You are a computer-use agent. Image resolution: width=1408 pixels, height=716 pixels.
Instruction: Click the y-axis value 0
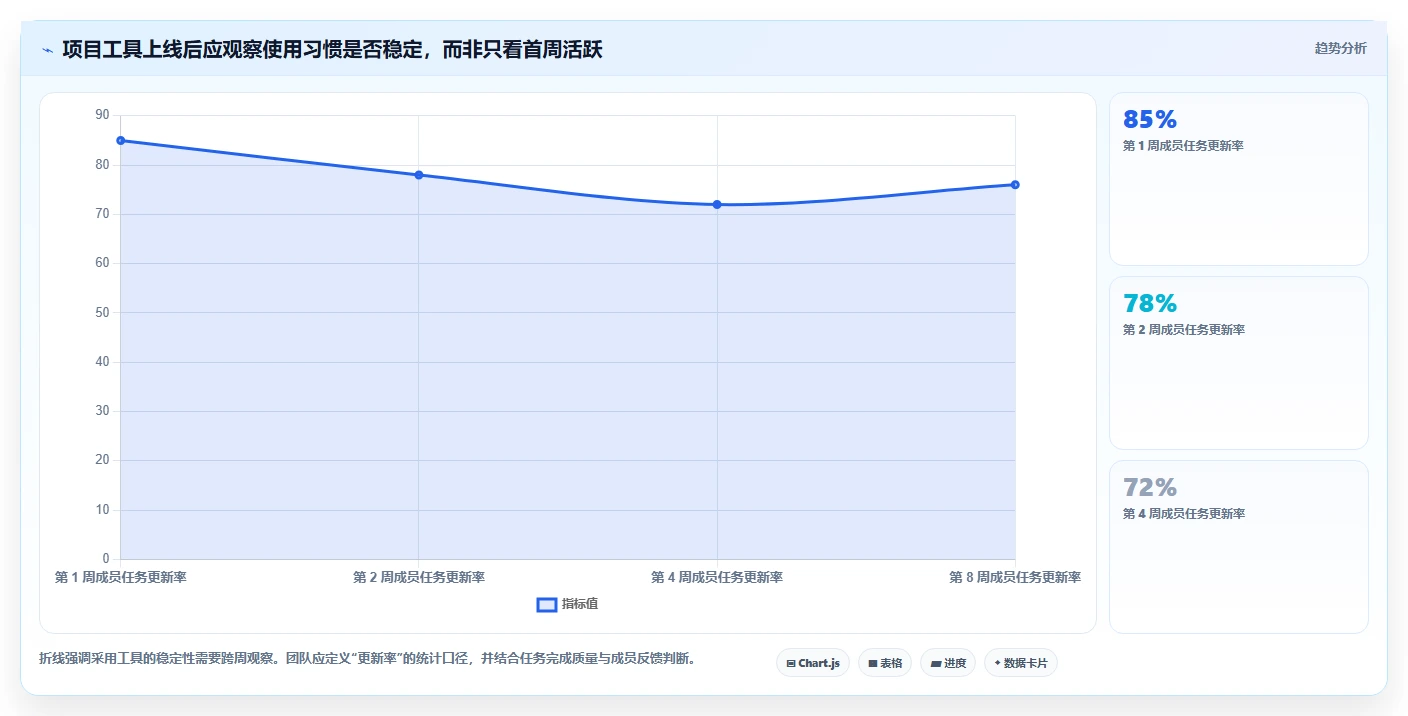point(106,558)
